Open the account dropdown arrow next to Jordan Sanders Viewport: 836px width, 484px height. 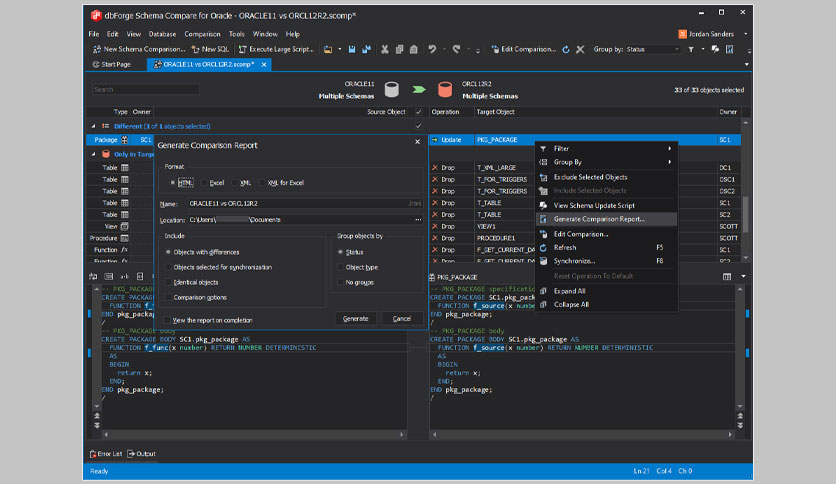coord(745,34)
